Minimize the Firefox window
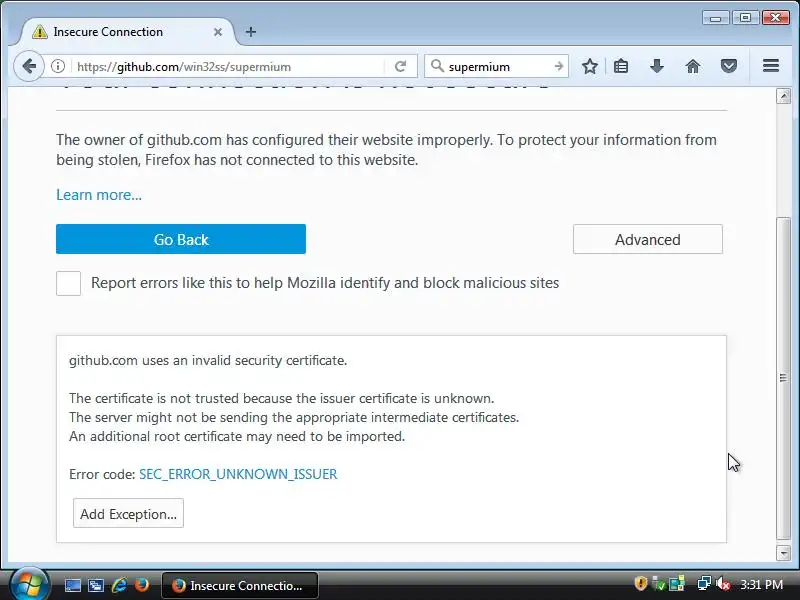Viewport: 800px width, 600px height. (x=716, y=18)
